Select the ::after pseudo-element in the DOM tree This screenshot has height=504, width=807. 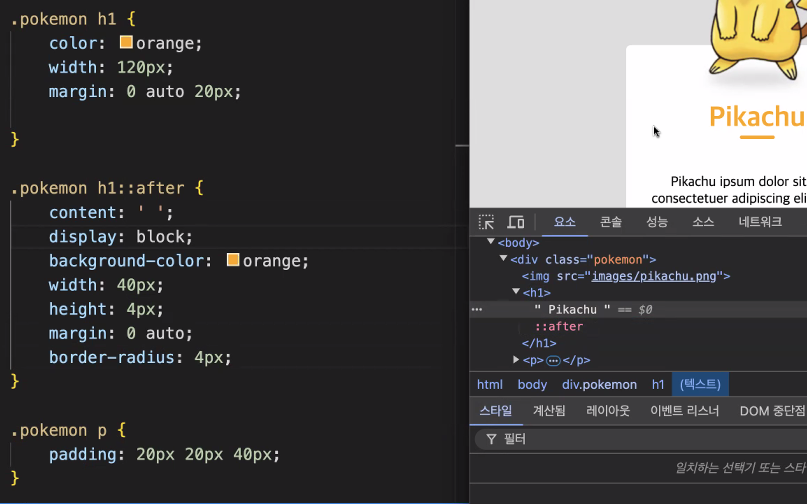click(x=559, y=326)
